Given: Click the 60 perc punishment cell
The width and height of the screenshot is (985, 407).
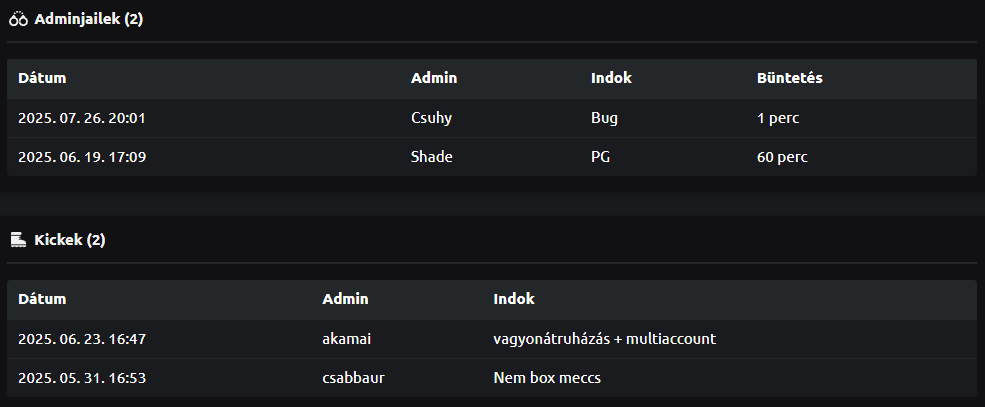Looking at the screenshot, I should click(x=782, y=157).
